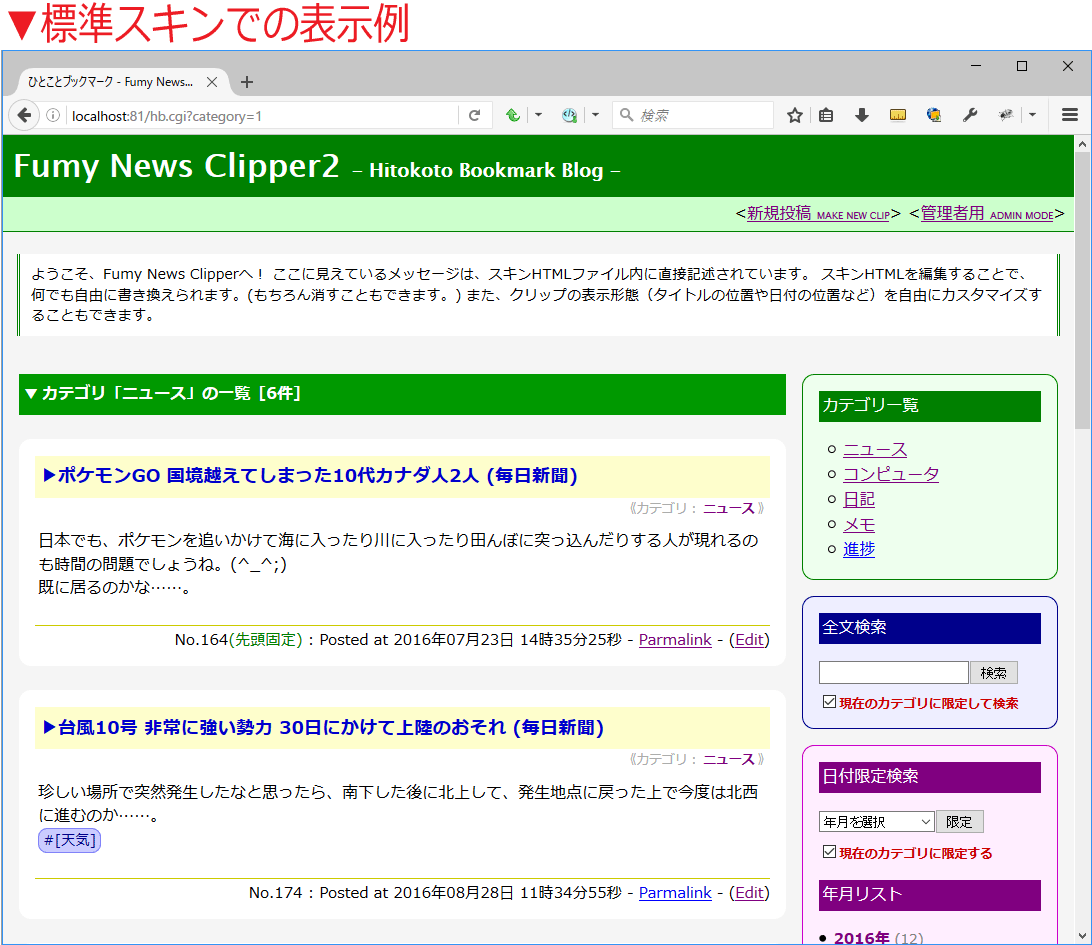This screenshot has width=1092, height=945.
Task: Open the site info icon in address bar
Action: [x=53, y=115]
